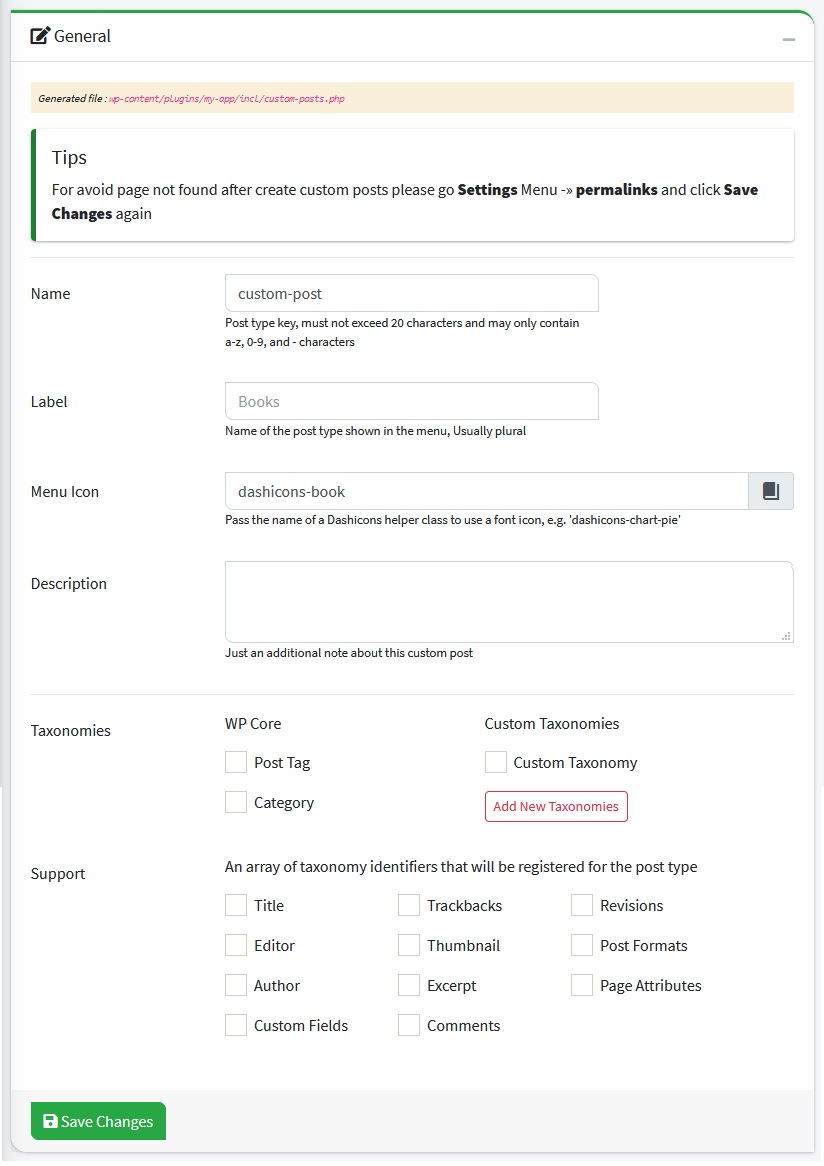Tick the Custom Taxonomy checkbox

495,762
